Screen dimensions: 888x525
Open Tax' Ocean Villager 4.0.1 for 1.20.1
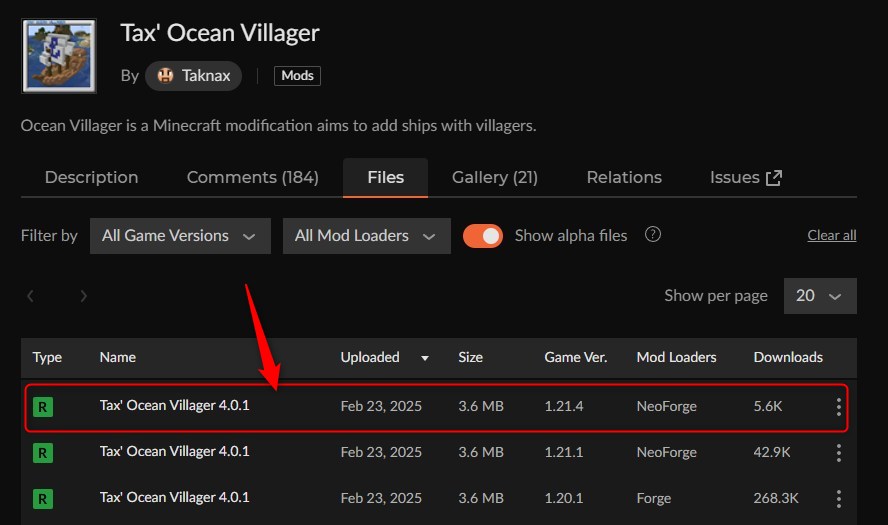pyautogui.click(x=174, y=497)
